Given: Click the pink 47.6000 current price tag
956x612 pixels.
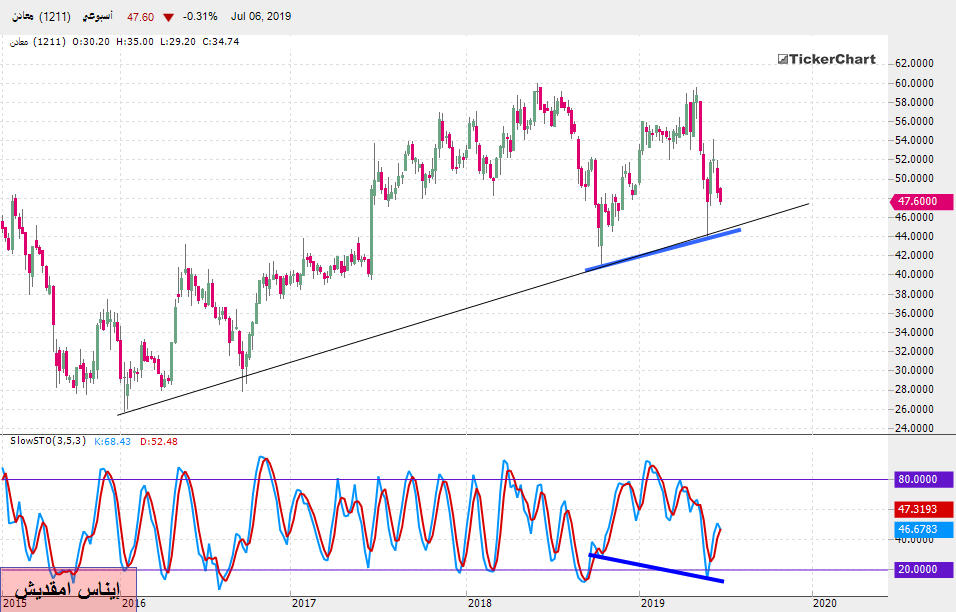Looking at the screenshot, I should [917, 201].
